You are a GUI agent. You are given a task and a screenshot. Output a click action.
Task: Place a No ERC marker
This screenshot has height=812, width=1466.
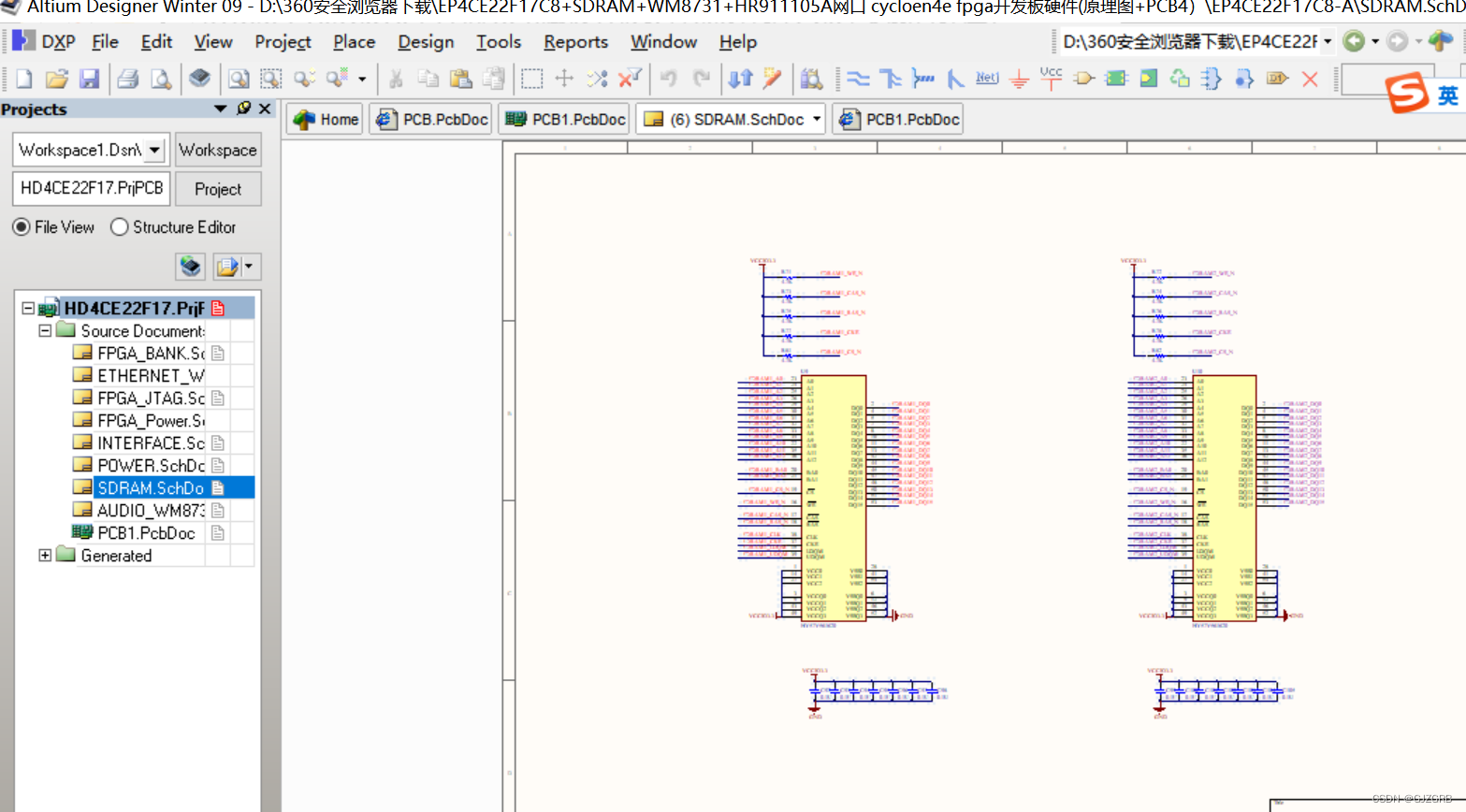[x=1308, y=80]
